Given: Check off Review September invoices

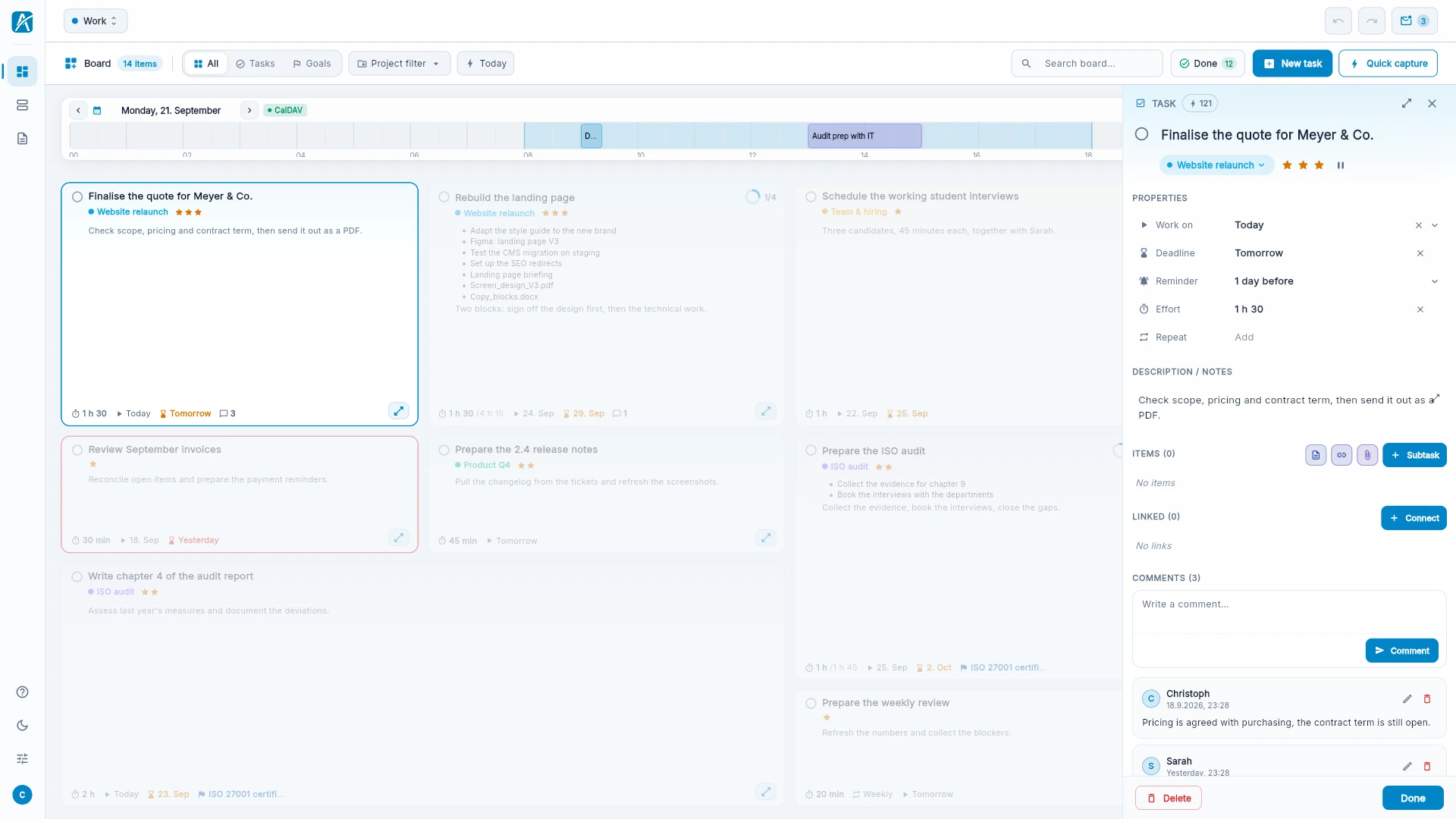Looking at the screenshot, I should coord(77,450).
